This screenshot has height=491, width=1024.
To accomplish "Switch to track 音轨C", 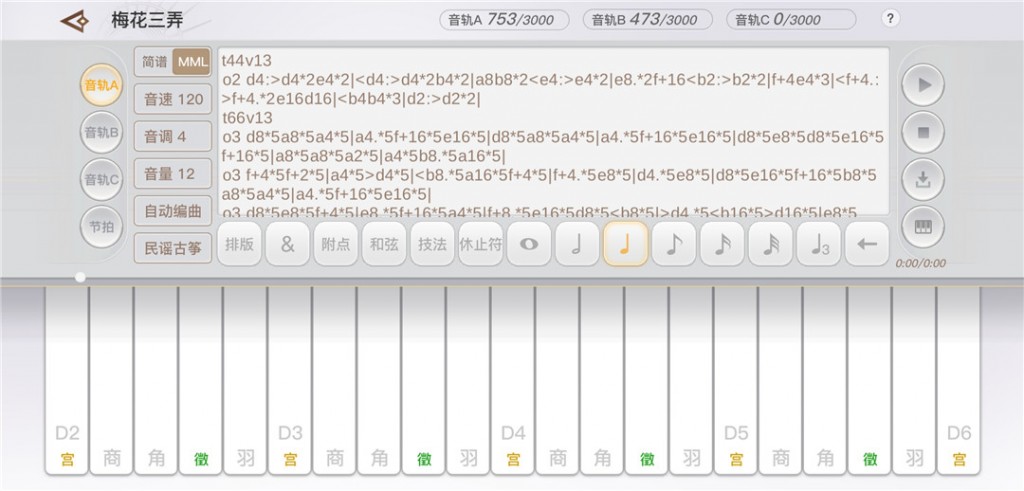I will (x=101, y=180).
